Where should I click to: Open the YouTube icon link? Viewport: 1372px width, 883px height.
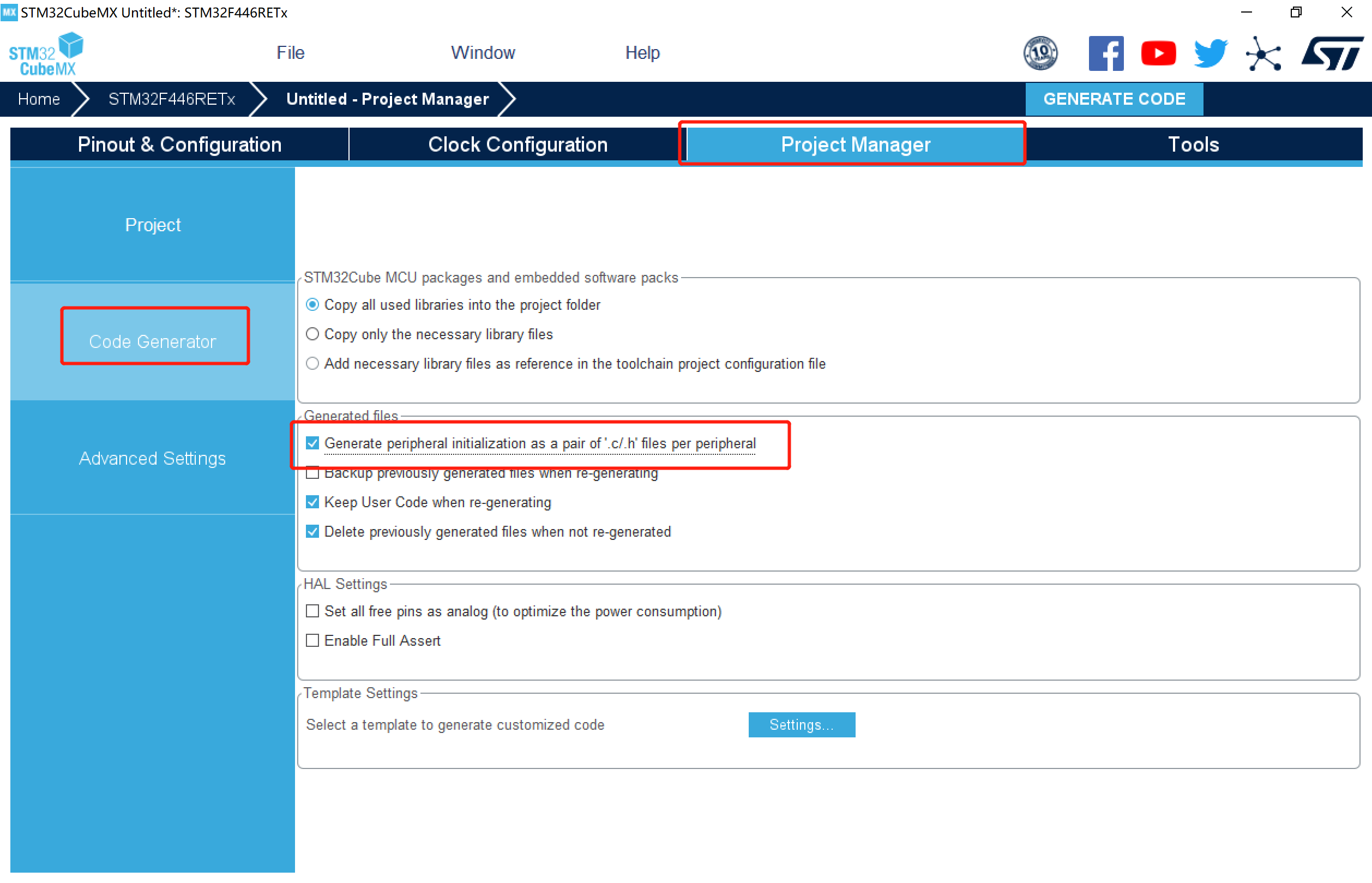pyautogui.click(x=1158, y=53)
